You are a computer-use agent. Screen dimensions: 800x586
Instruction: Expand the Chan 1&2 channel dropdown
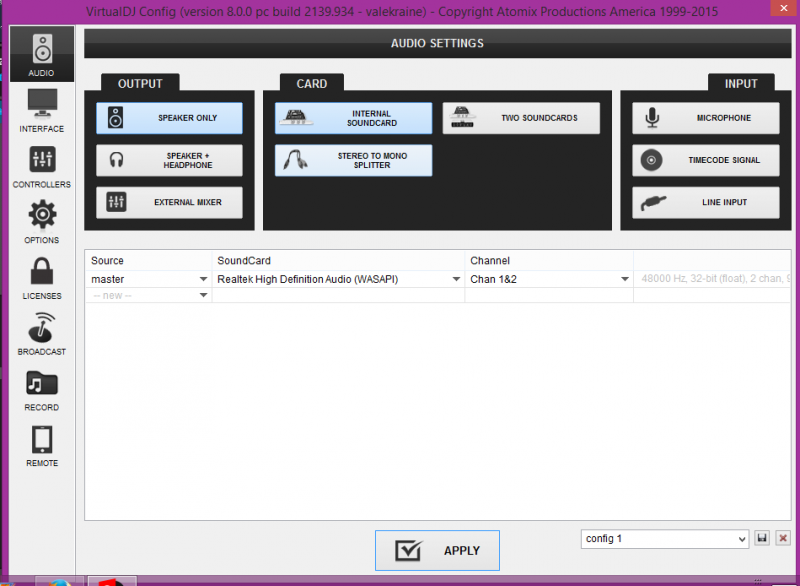pos(624,279)
